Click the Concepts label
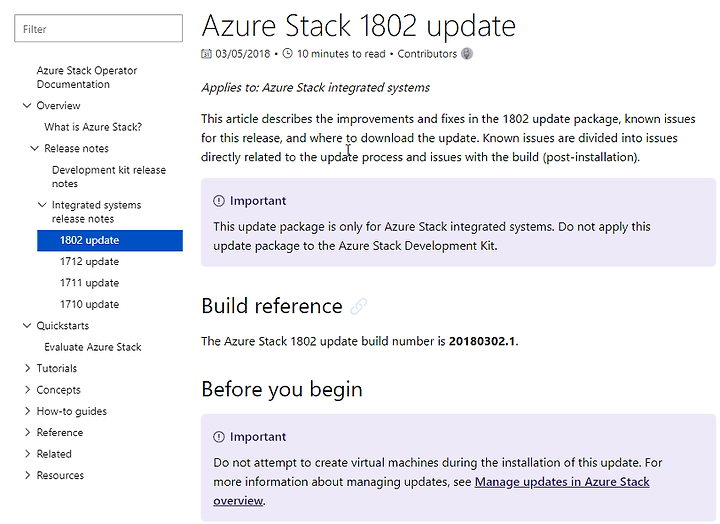The height and width of the screenshot is (524, 720). coord(58,390)
